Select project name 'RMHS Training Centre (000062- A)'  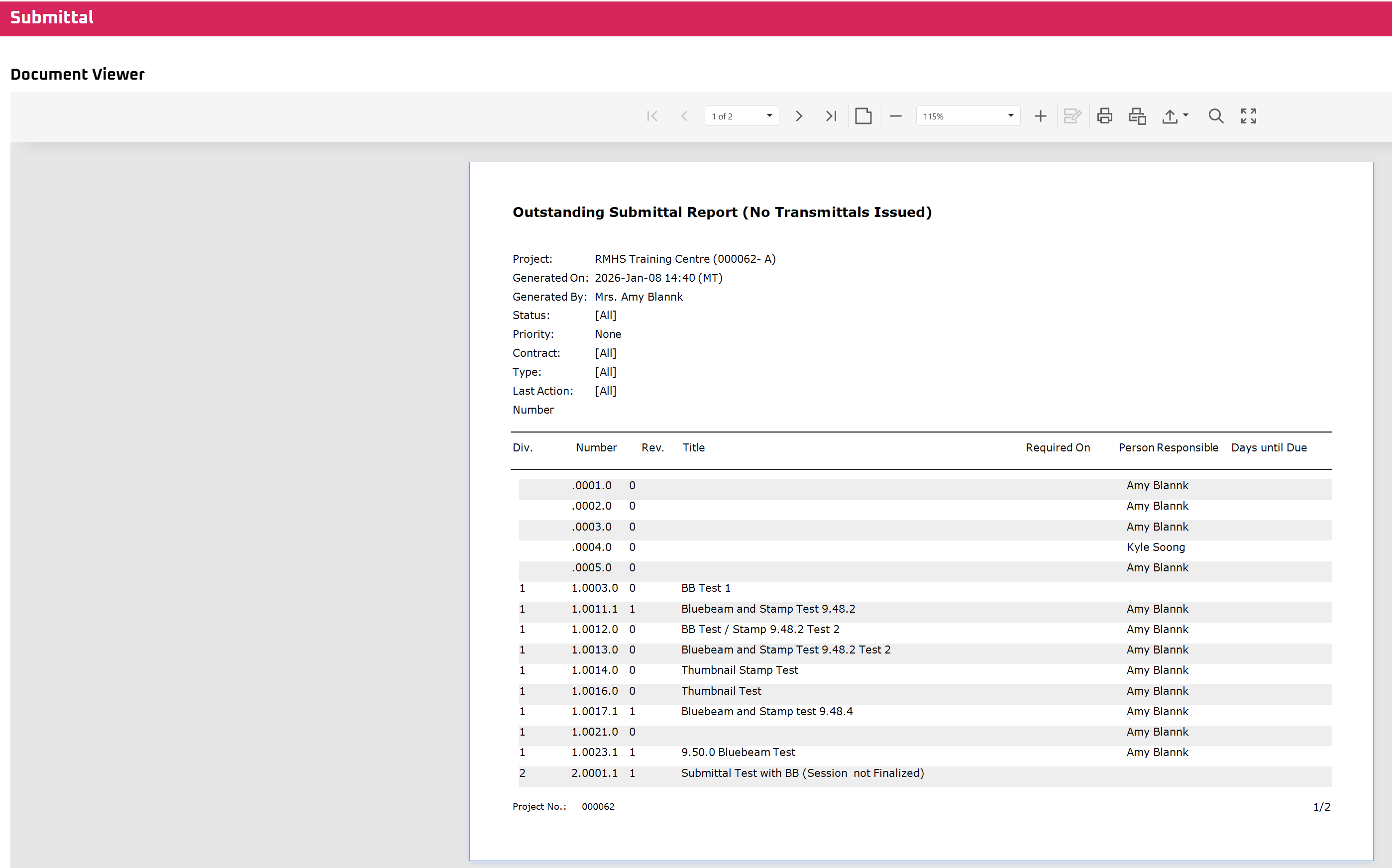[x=685, y=259]
